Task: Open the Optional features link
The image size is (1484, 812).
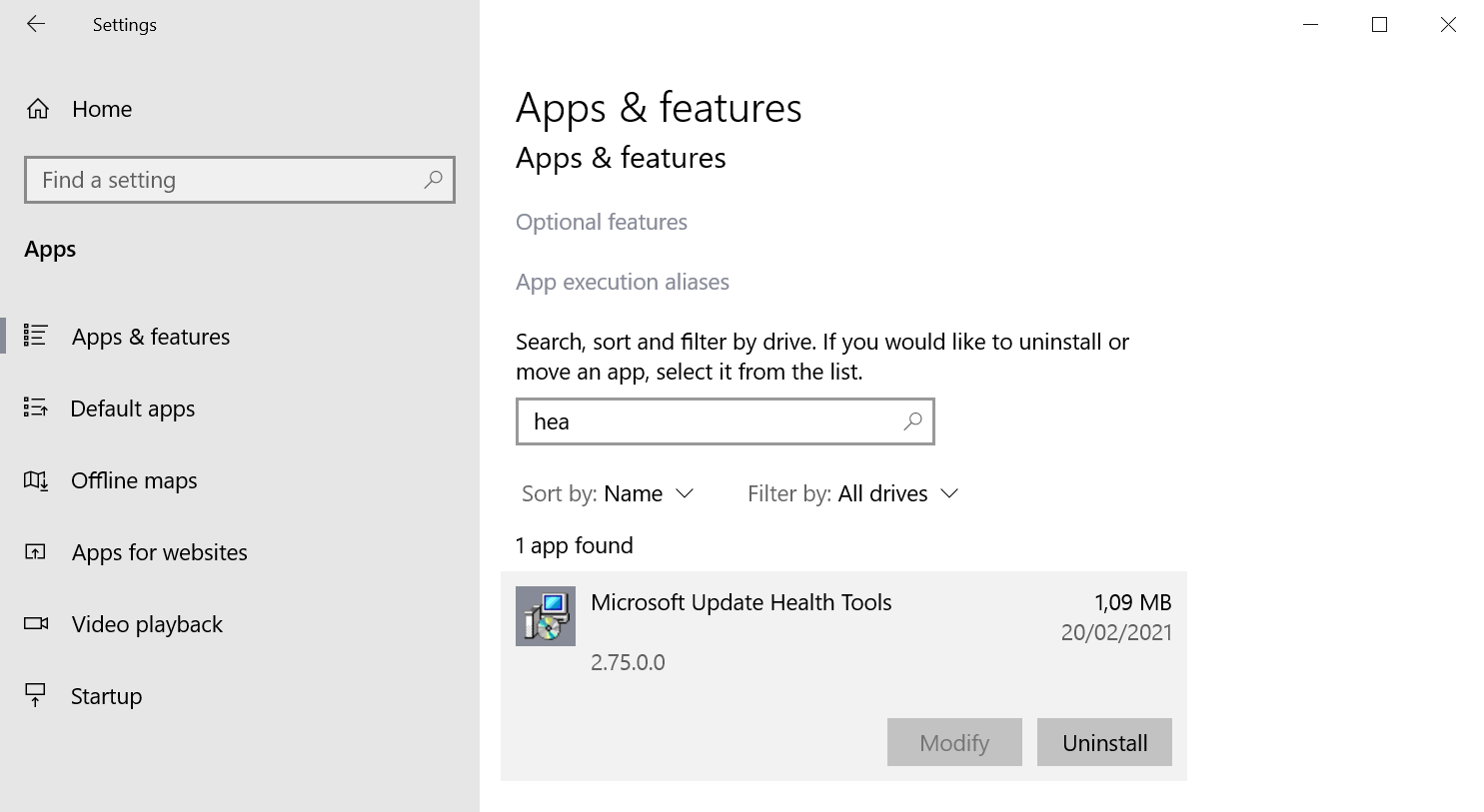Action: click(x=601, y=222)
